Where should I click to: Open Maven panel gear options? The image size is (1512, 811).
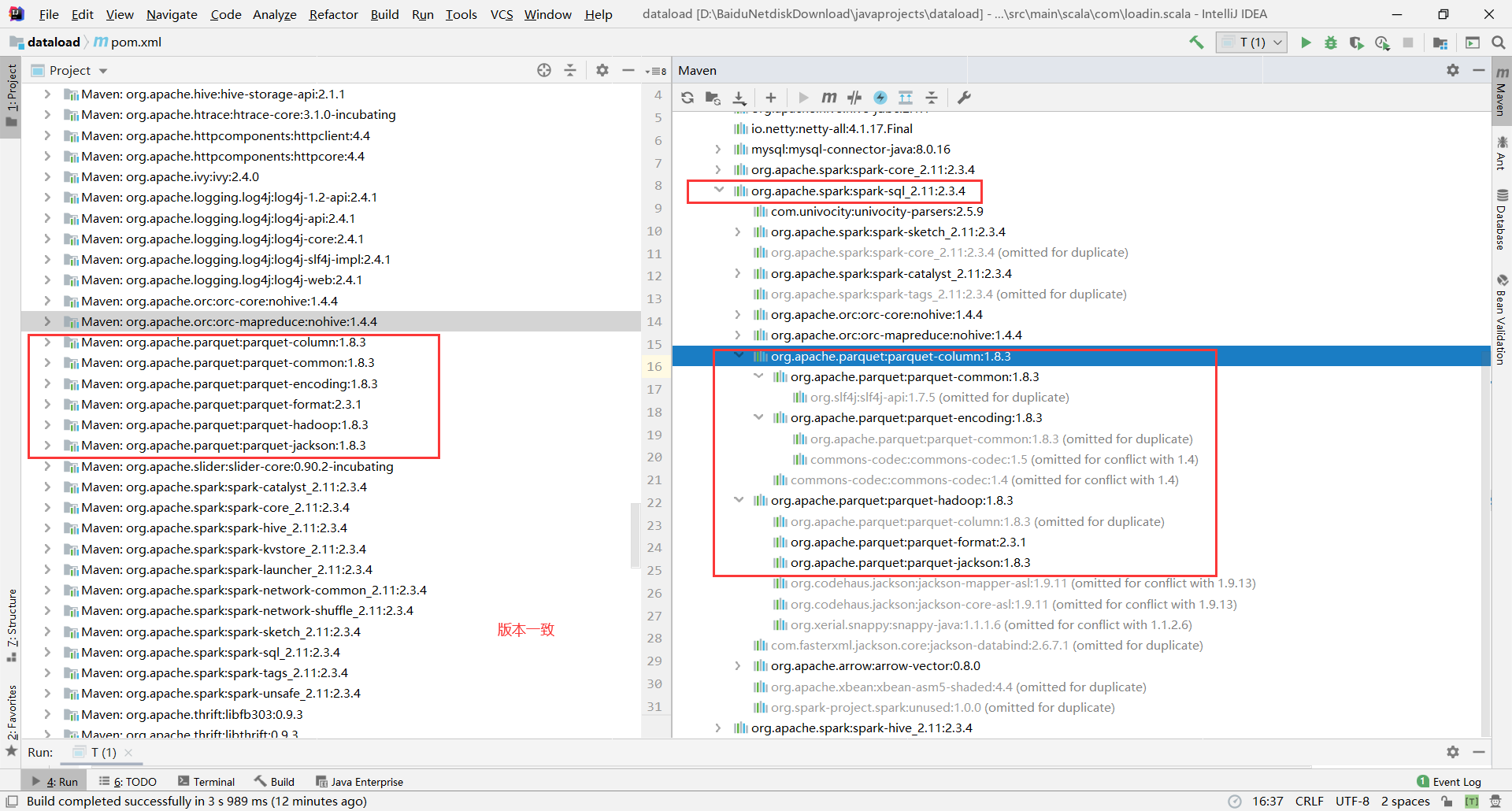(x=1453, y=70)
